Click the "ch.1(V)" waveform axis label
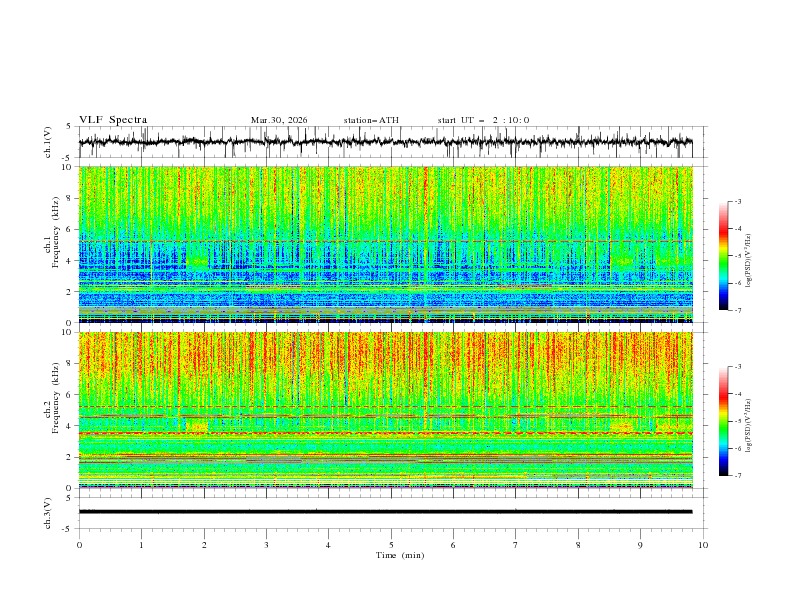This screenshot has height=612, width=792. (x=48, y=142)
